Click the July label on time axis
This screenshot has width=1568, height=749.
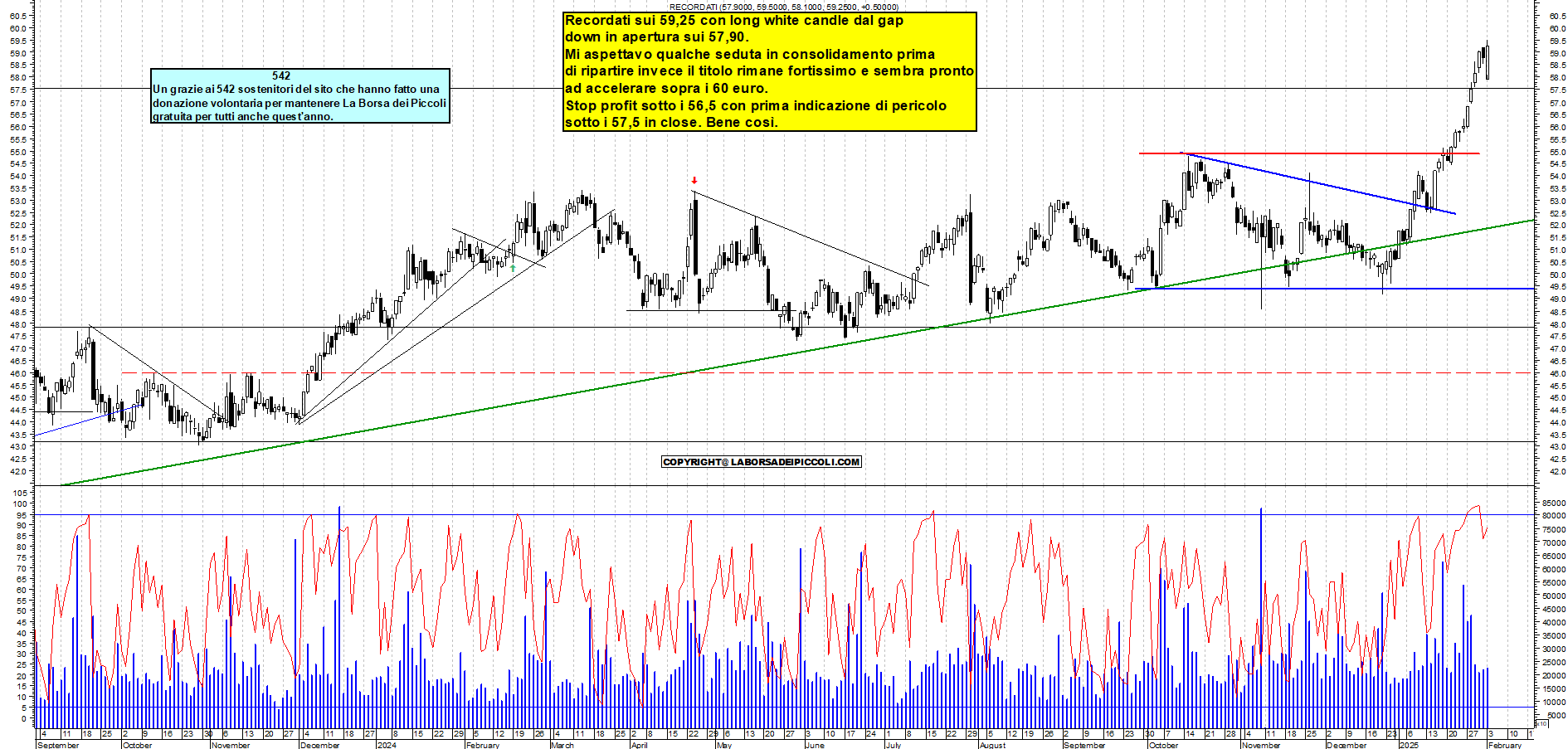(894, 745)
